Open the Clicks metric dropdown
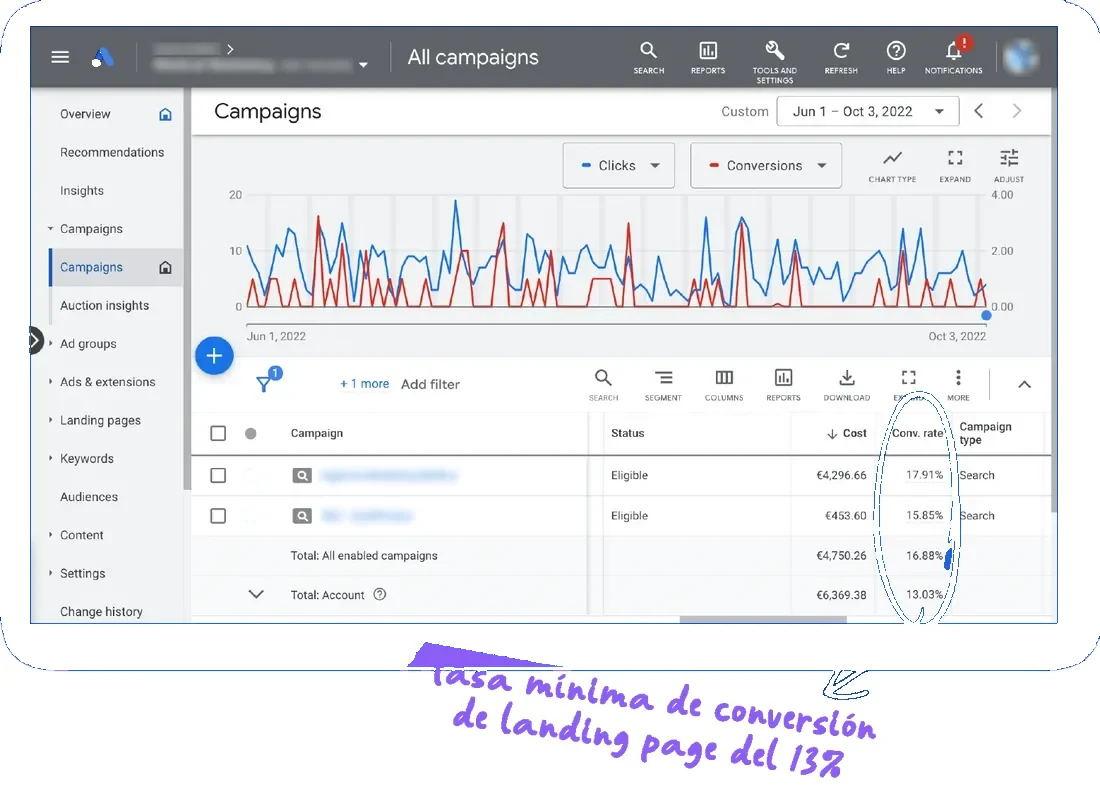This screenshot has height=801, width=1100. [x=619, y=166]
